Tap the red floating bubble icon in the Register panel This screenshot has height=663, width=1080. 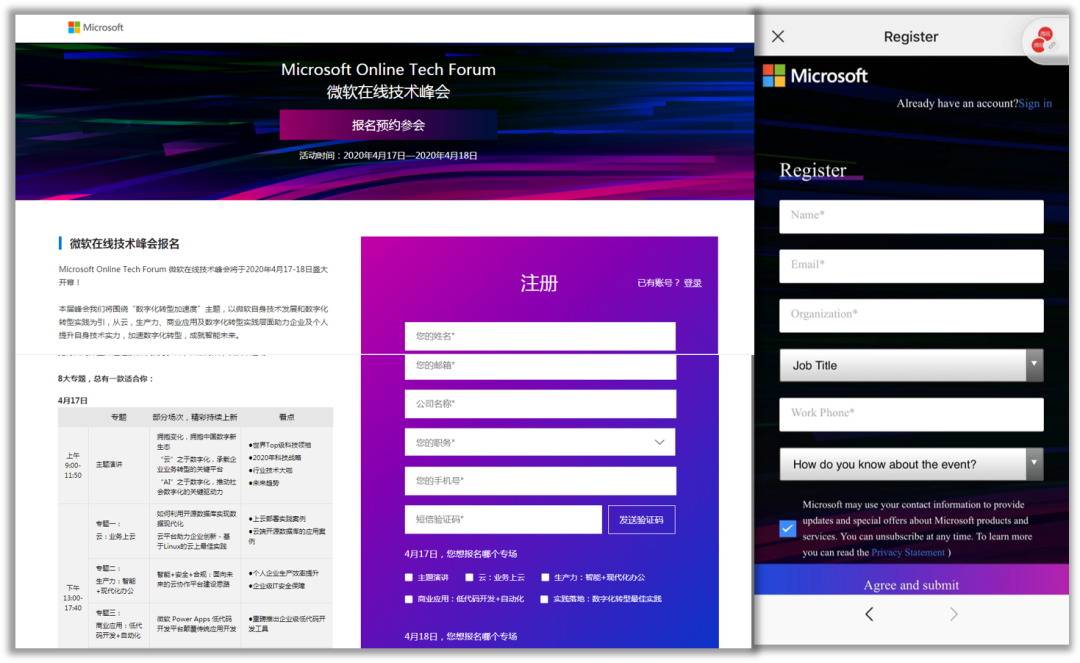(1044, 40)
